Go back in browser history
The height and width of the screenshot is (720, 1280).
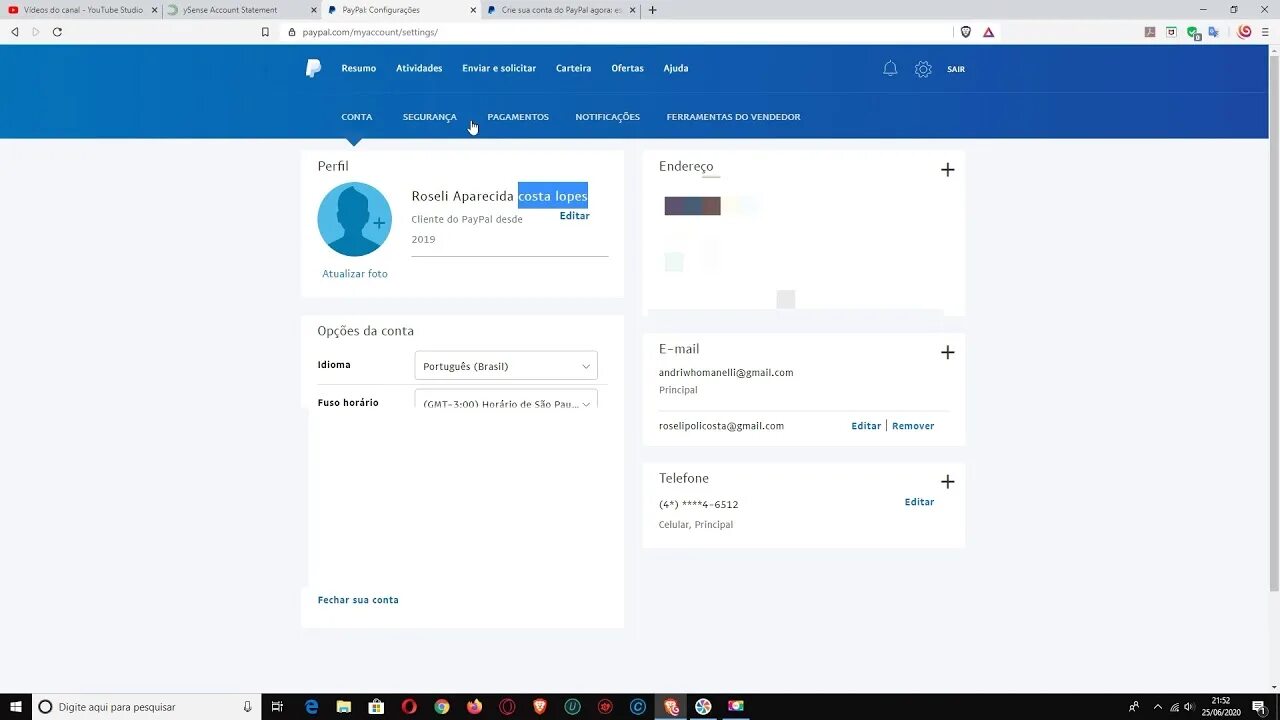point(15,32)
